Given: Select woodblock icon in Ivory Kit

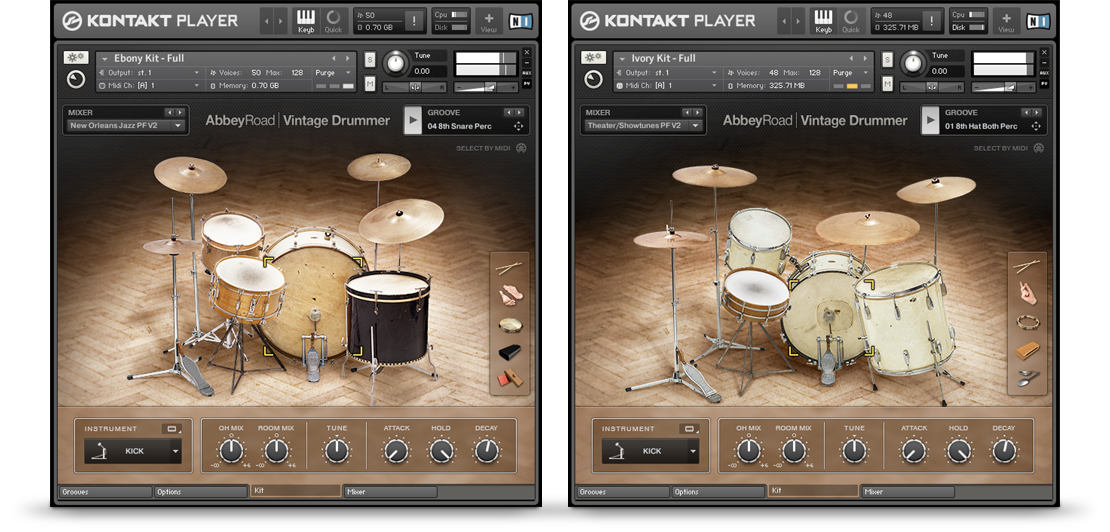Looking at the screenshot, I should (x=1026, y=350).
